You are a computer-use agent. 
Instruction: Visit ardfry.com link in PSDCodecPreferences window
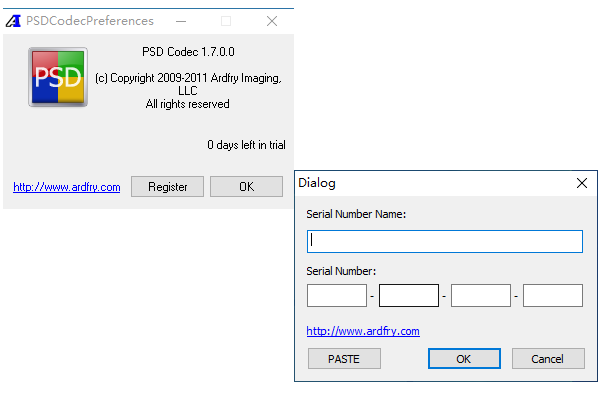click(67, 187)
